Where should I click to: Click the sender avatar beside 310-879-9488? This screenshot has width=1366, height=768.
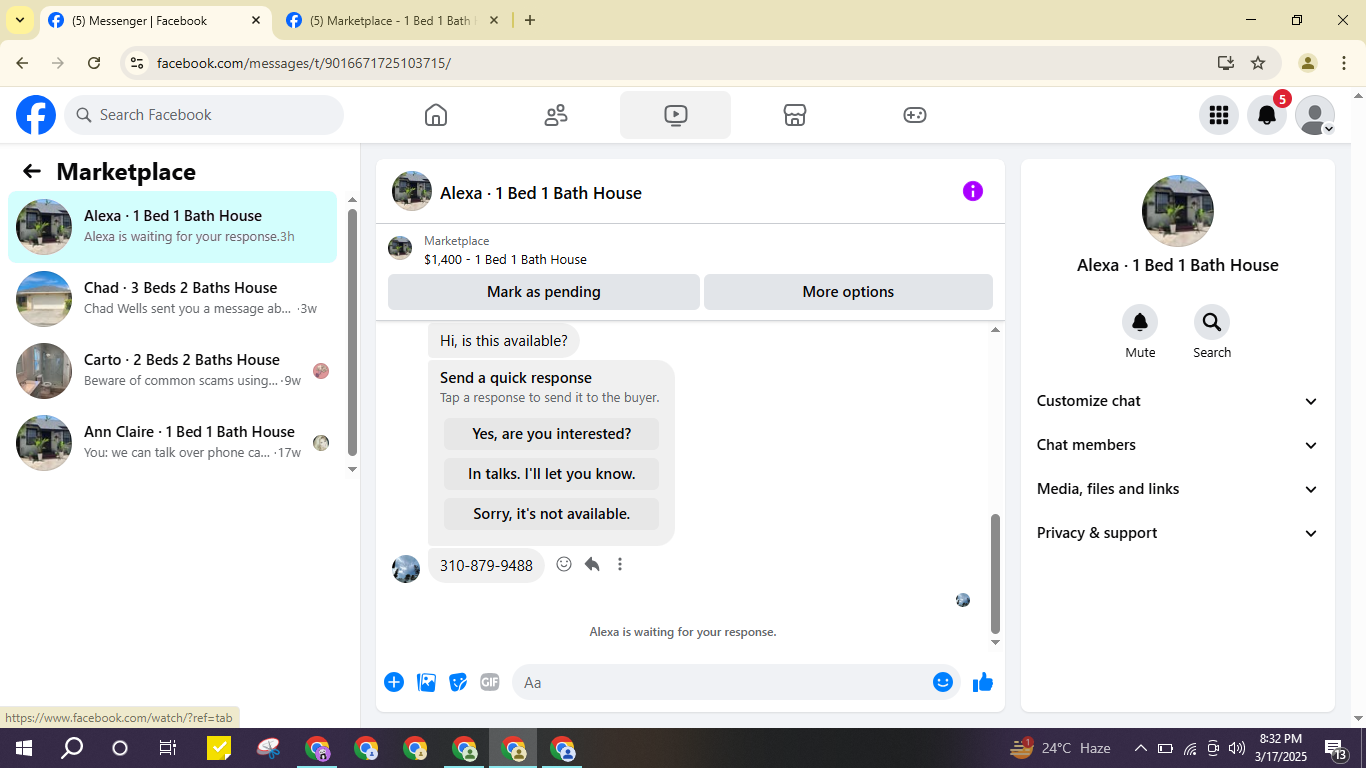(x=406, y=569)
